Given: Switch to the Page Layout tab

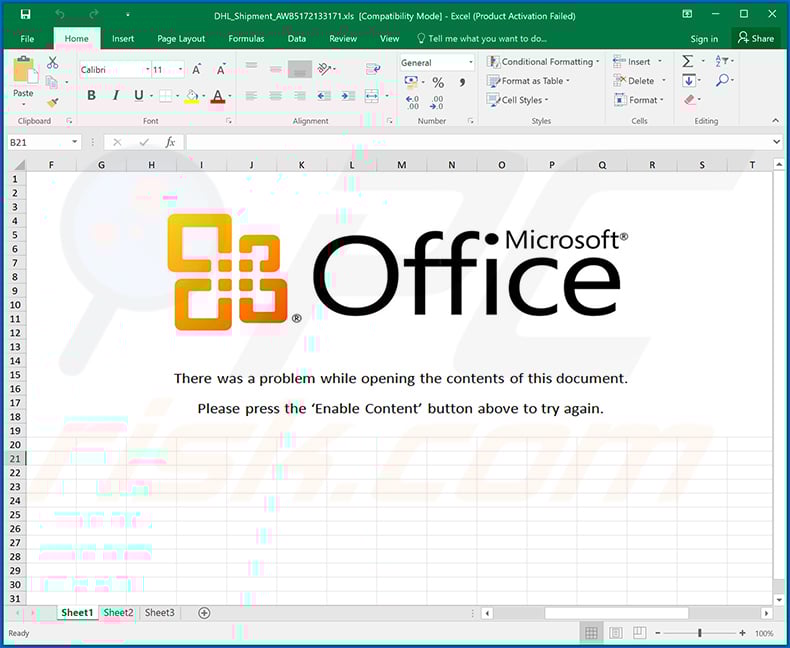Looking at the screenshot, I should (x=181, y=39).
